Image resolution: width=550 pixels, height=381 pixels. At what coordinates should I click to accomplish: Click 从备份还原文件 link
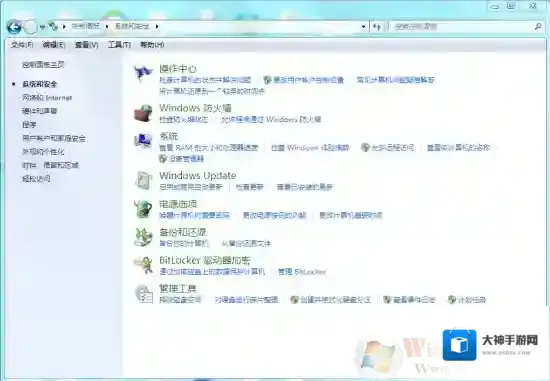point(246,243)
